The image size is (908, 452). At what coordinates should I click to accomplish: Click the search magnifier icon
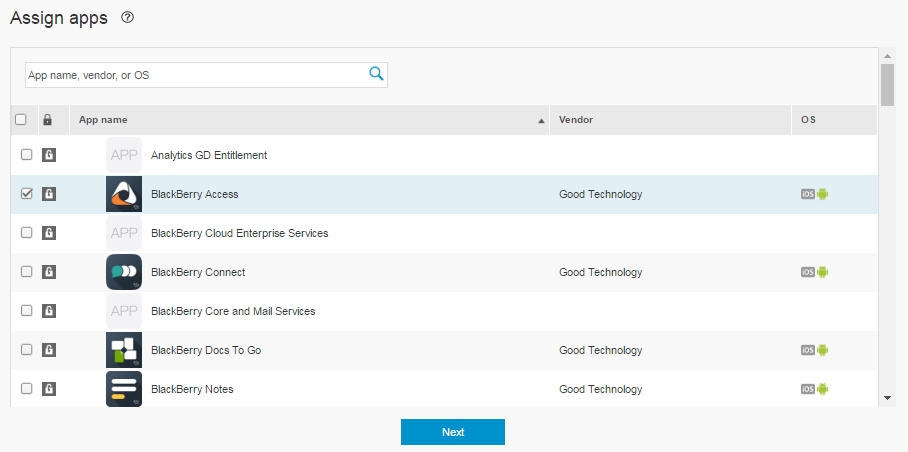pyautogui.click(x=376, y=74)
